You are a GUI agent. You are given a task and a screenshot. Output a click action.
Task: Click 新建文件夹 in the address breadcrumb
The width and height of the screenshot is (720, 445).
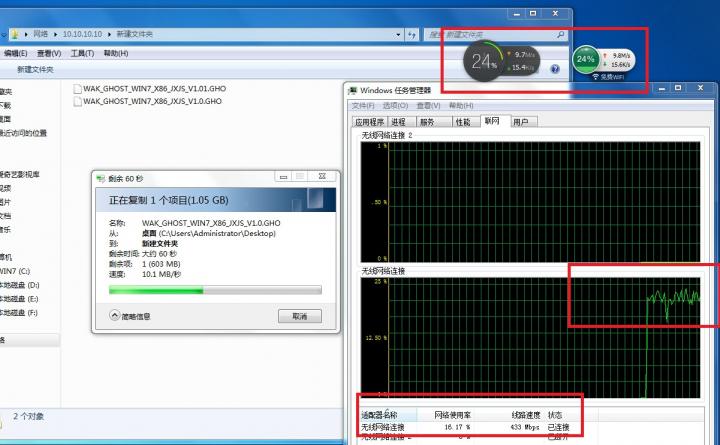(135, 34)
